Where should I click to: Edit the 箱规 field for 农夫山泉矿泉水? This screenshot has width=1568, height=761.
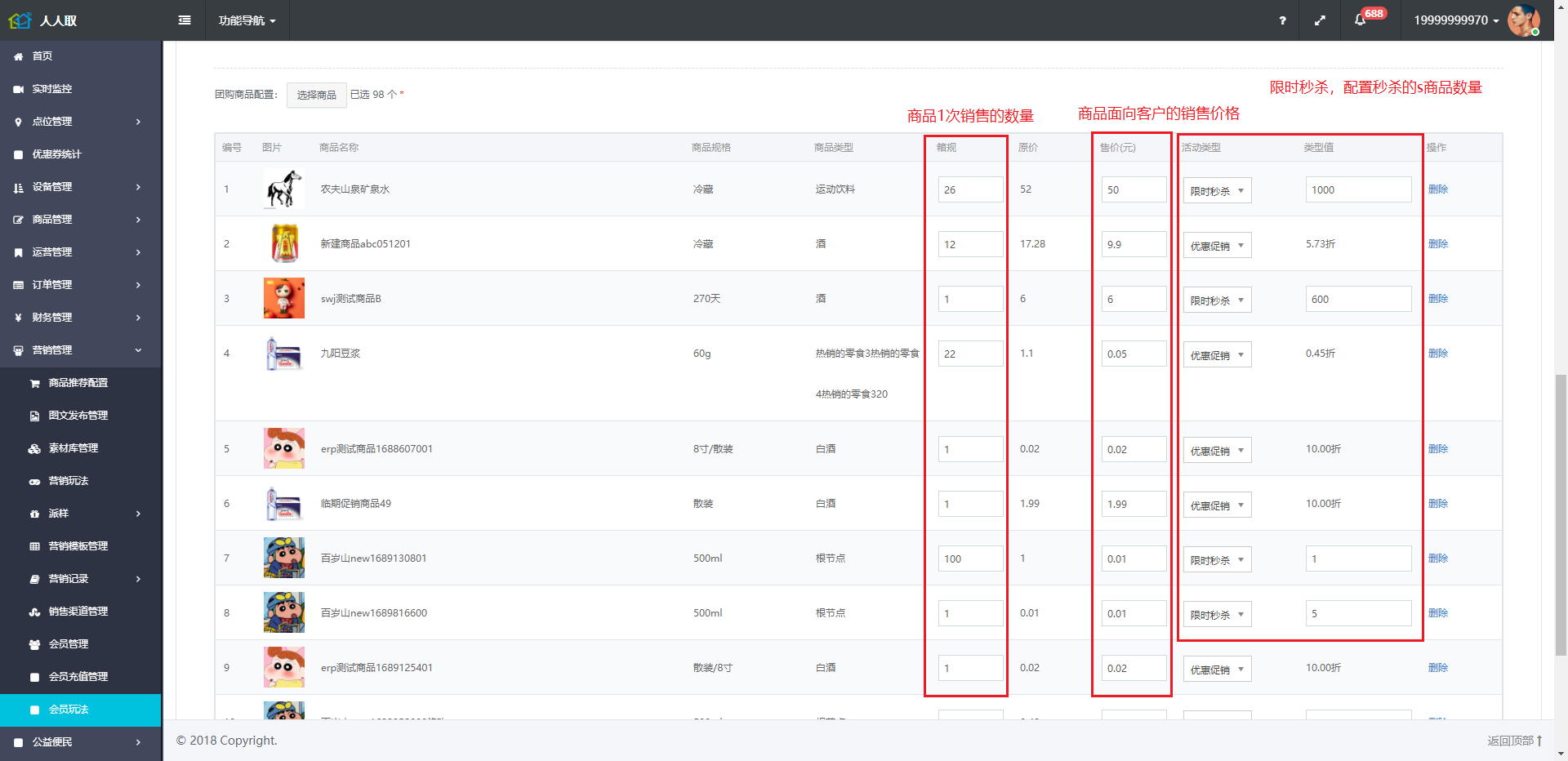[970, 189]
